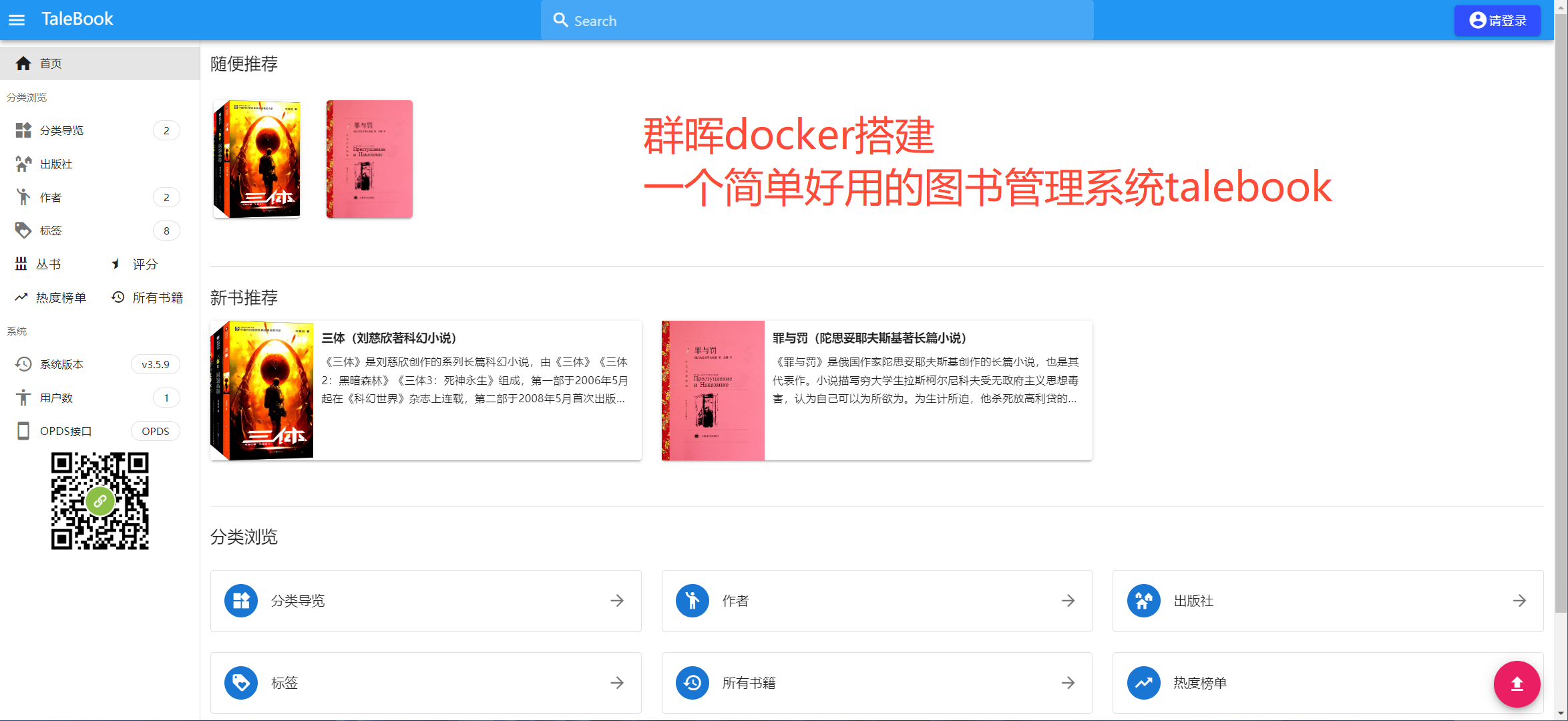Click the 所有书籍 history icon in sidebar
The width and height of the screenshot is (1568, 721).
click(x=118, y=297)
